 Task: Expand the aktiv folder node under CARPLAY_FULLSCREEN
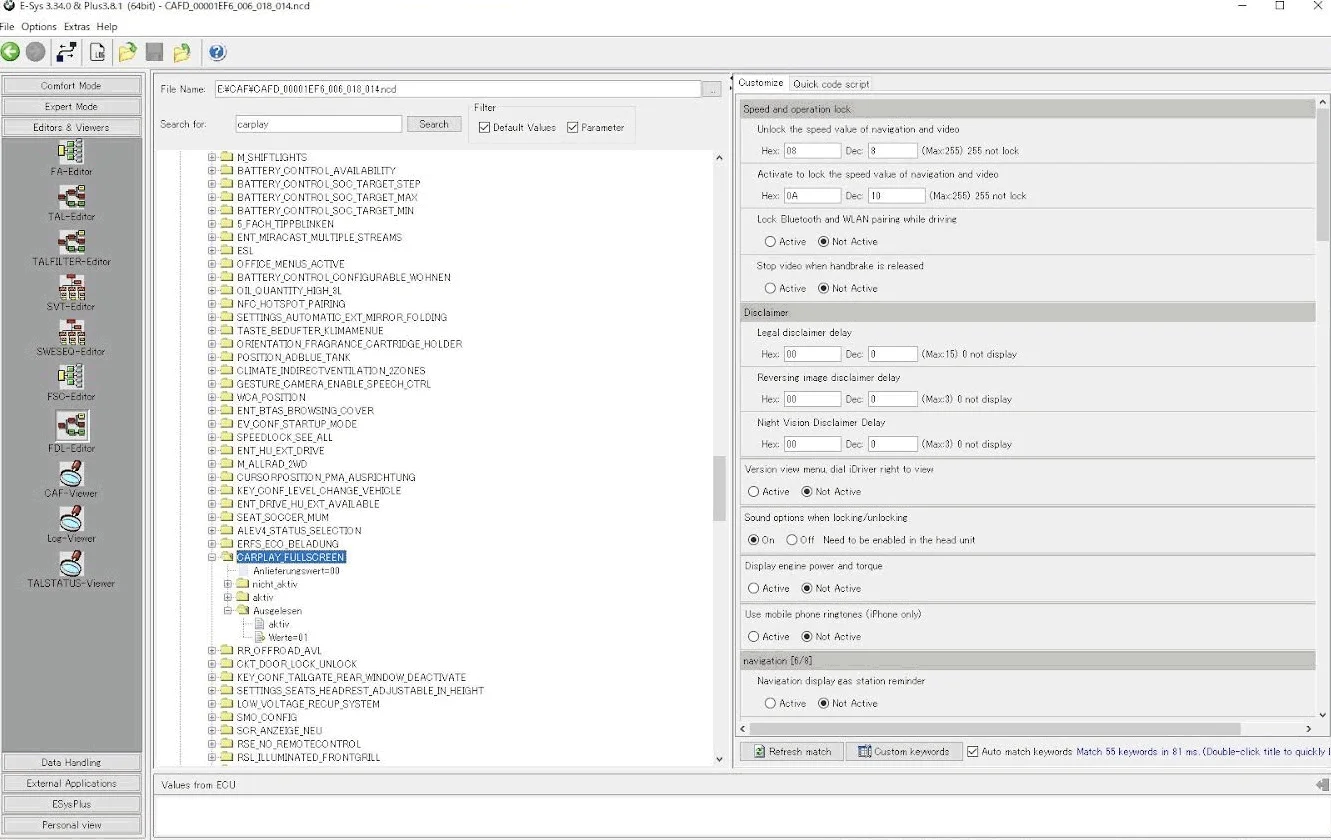[228, 597]
